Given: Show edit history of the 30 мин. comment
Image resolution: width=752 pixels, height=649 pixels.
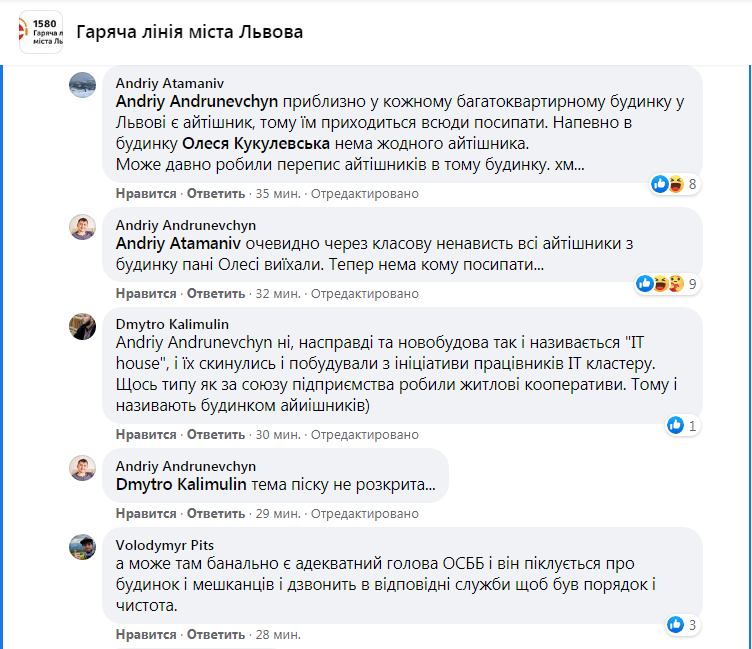Looking at the screenshot, I should coord(365,434).
